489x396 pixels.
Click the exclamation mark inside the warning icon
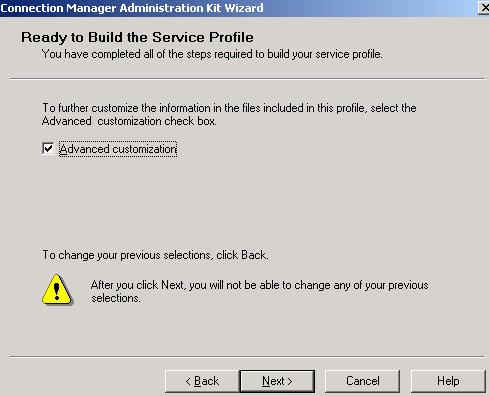coord(57,291)
